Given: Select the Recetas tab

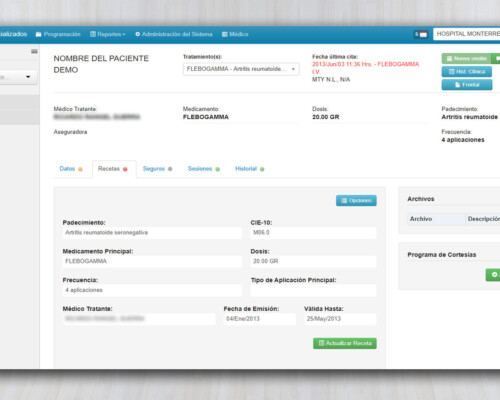Looking at the screenshot, I should click(113, 169).
